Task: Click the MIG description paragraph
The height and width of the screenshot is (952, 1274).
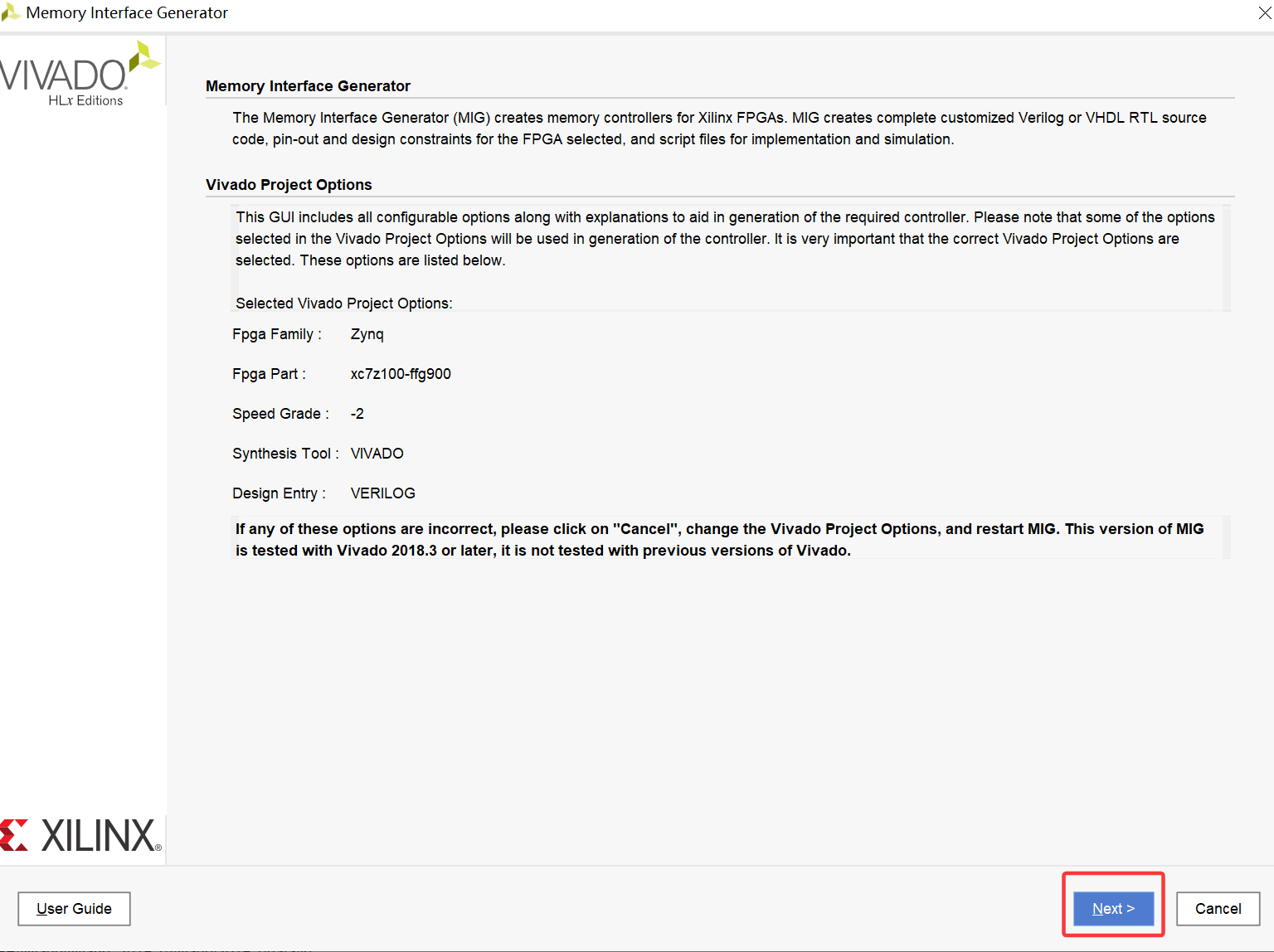Action: 719,129
